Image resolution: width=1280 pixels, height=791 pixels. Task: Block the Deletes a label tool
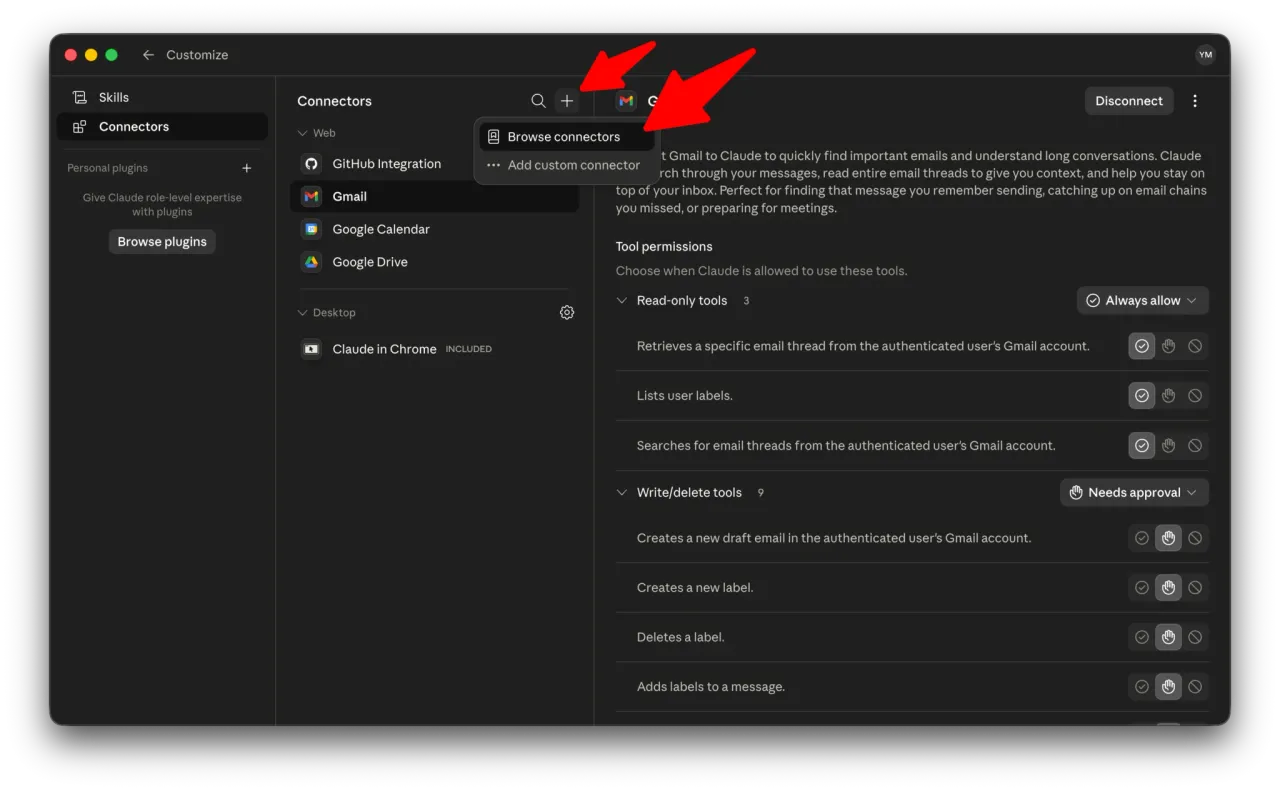point(1195,637)
